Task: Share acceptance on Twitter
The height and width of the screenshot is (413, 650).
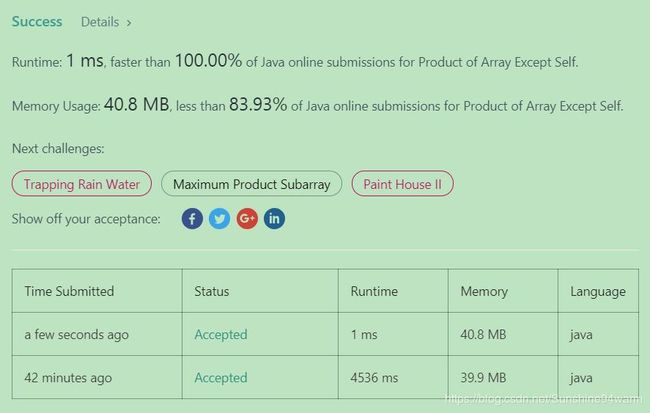Action: coord(219,219)
